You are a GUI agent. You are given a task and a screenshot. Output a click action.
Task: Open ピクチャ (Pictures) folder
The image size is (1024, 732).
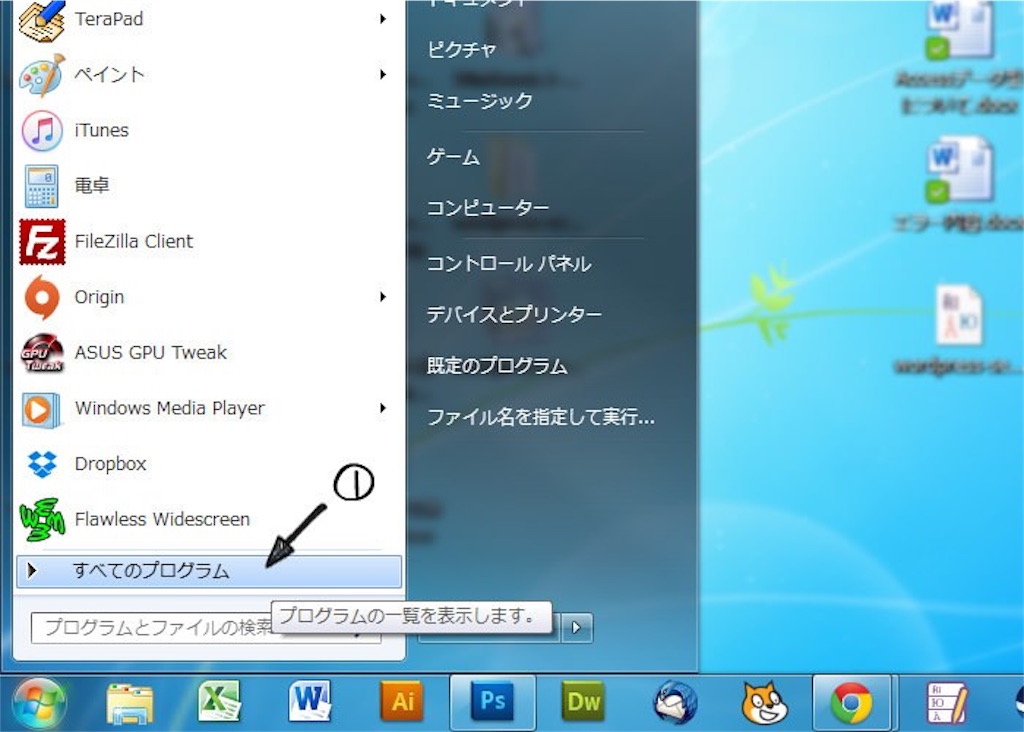pyautogui.click(x=462, y=50)
